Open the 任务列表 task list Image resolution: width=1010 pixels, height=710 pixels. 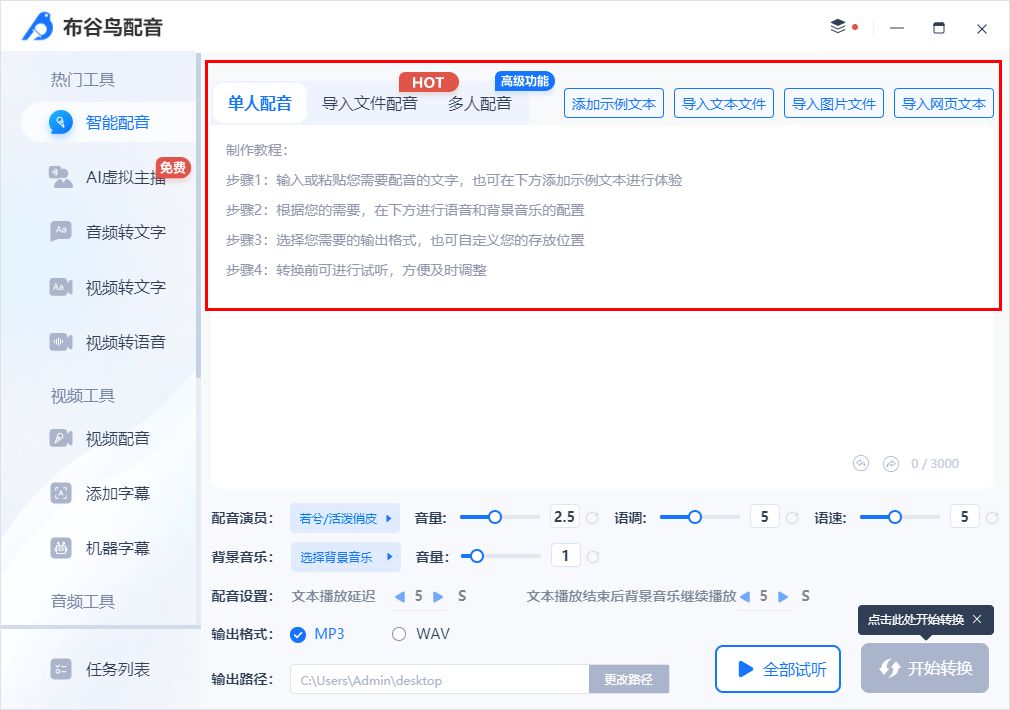[x=100, y=669]
